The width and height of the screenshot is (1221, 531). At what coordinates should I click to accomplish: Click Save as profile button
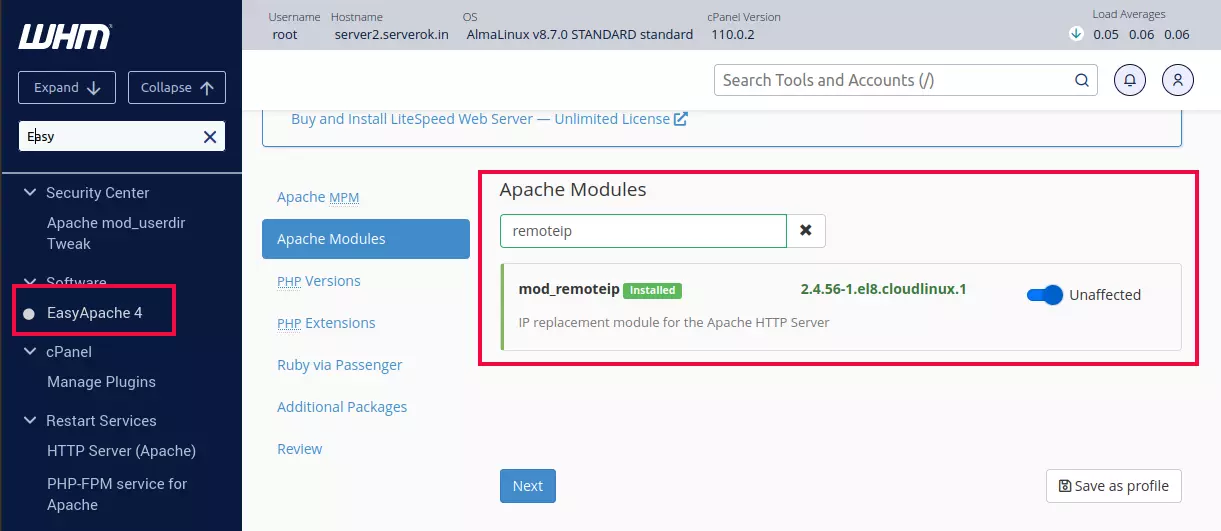coord(1114,486)
